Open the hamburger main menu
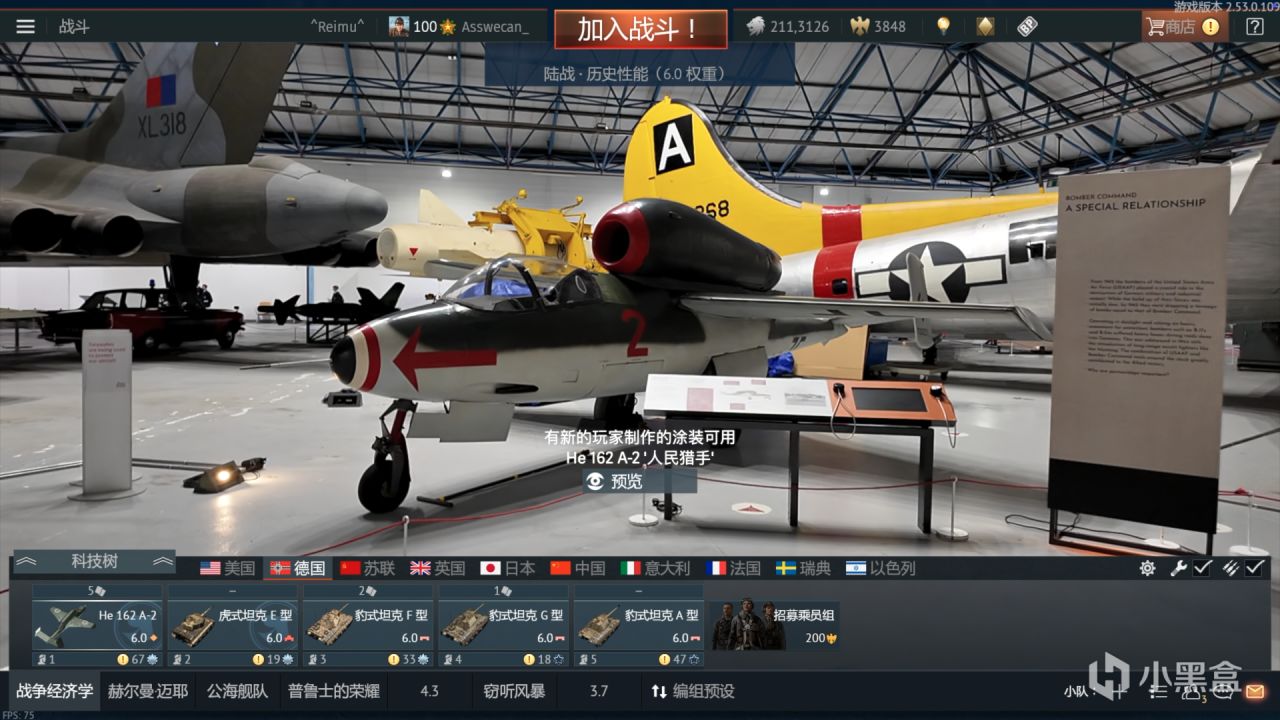Image resolution: width=1280 pixels, height=720 pixels. (25, 27)
